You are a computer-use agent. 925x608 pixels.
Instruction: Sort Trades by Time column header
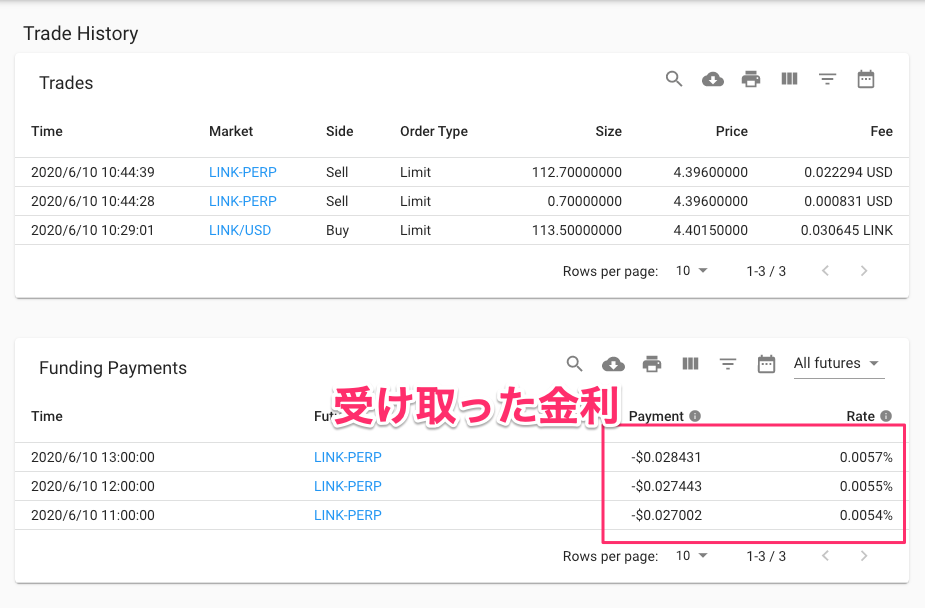click(47, 131)
